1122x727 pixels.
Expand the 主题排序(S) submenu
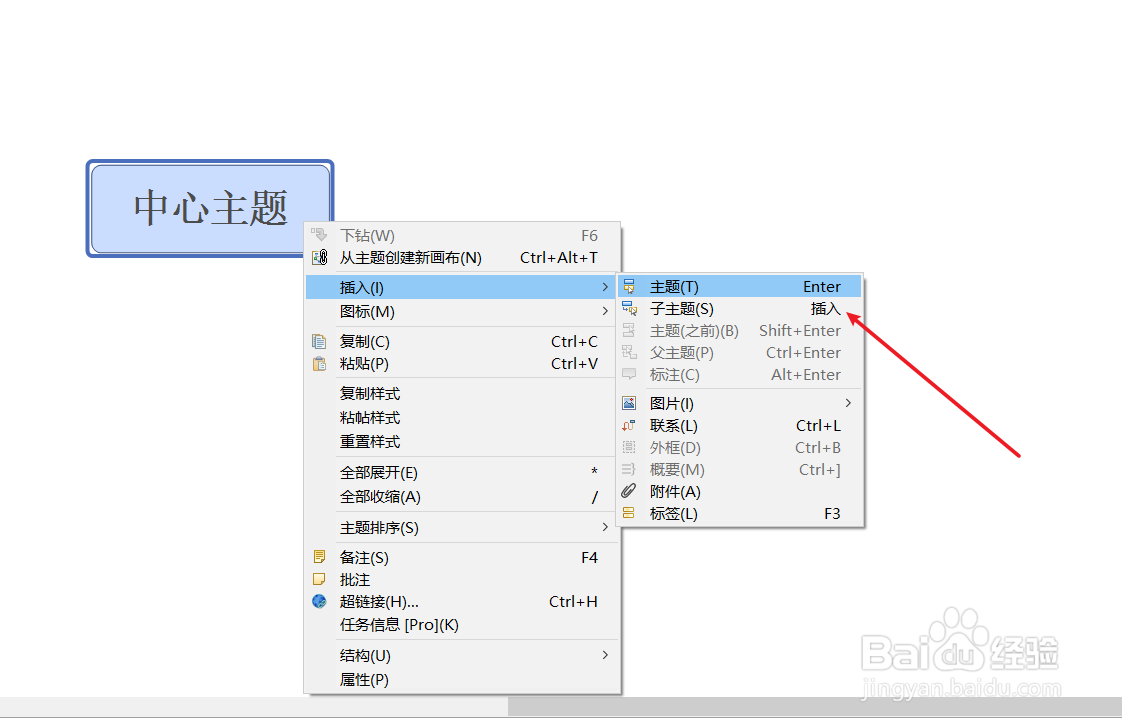[x=605, y=527]
